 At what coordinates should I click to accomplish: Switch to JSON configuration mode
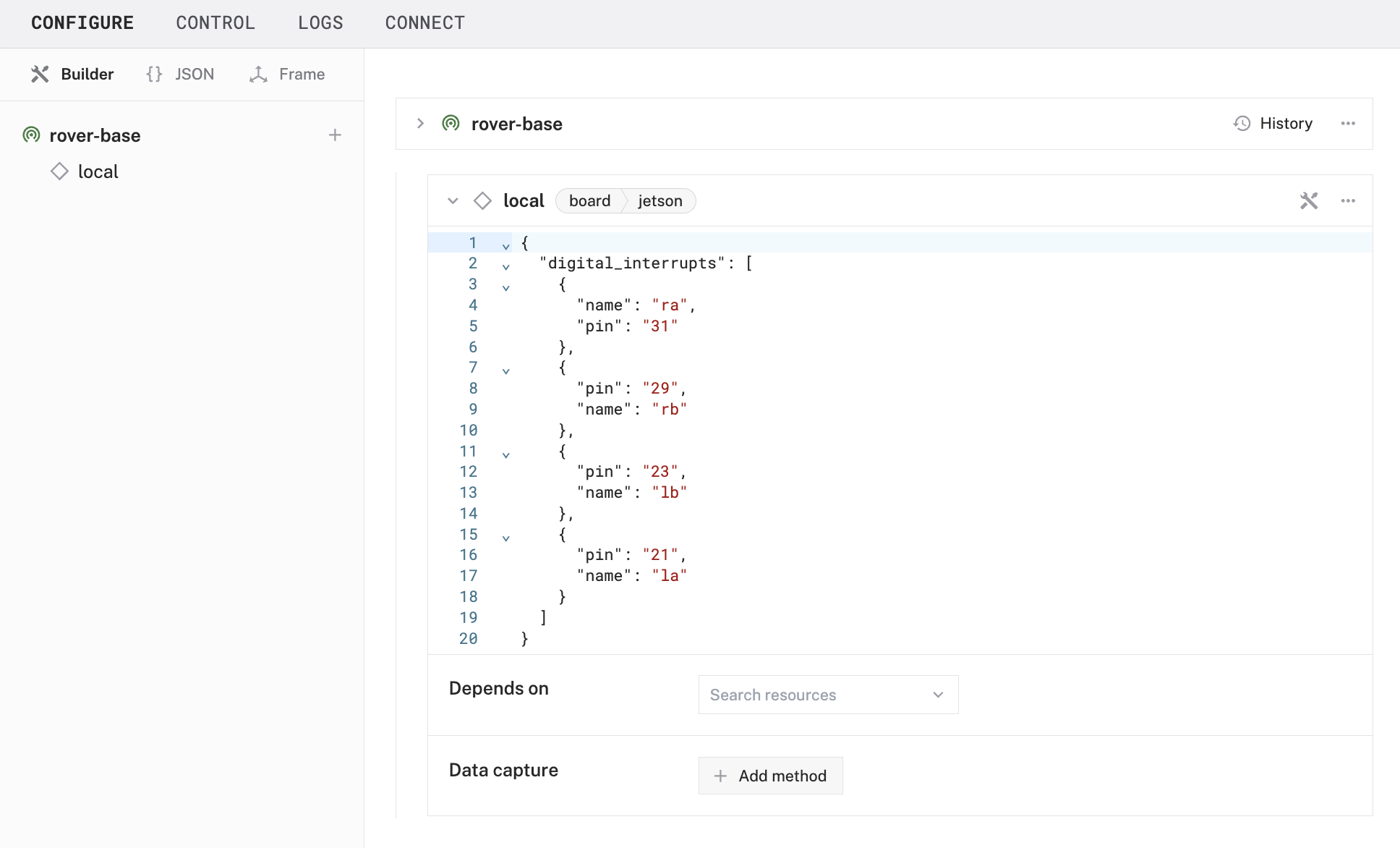pos(180,75)
